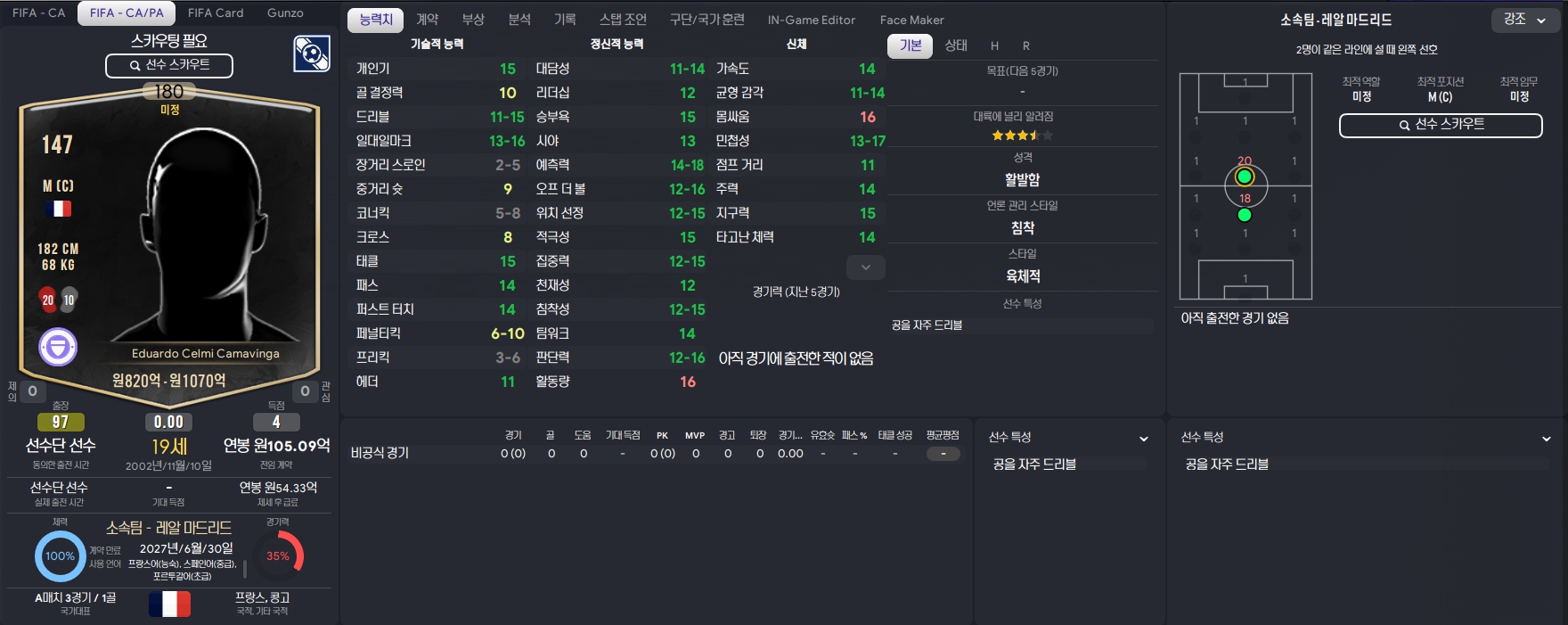Screen dimensions: 1568x625
Task: Click the purple shield icon on the card
Action: 58,347
